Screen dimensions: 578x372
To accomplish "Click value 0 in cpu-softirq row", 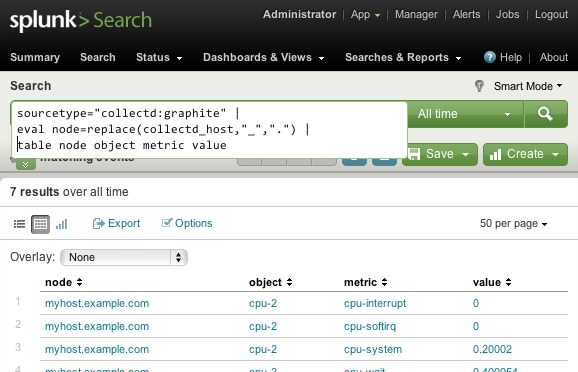I will click(476, 326).
